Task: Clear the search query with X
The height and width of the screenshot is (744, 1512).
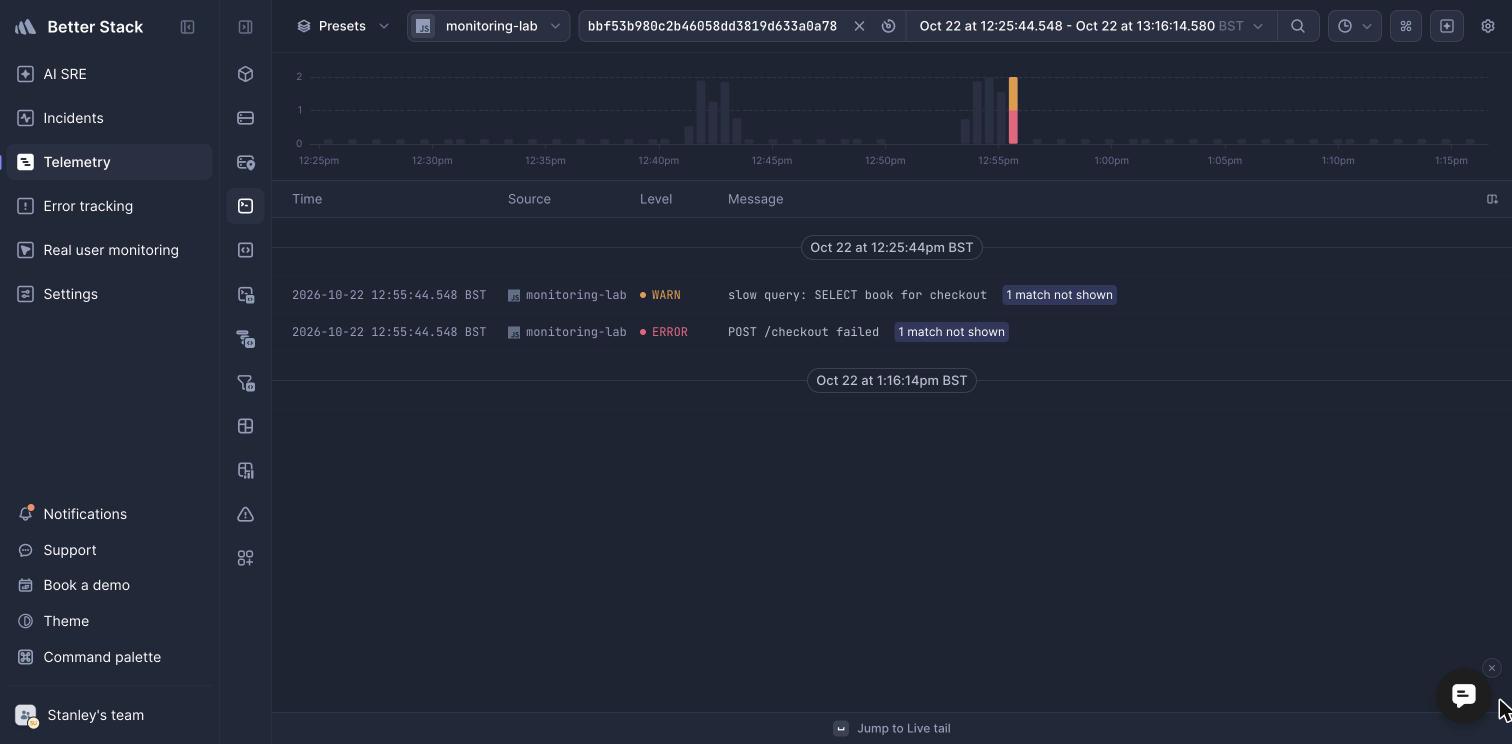Action: pyautogui.click(x=859, y=26)
